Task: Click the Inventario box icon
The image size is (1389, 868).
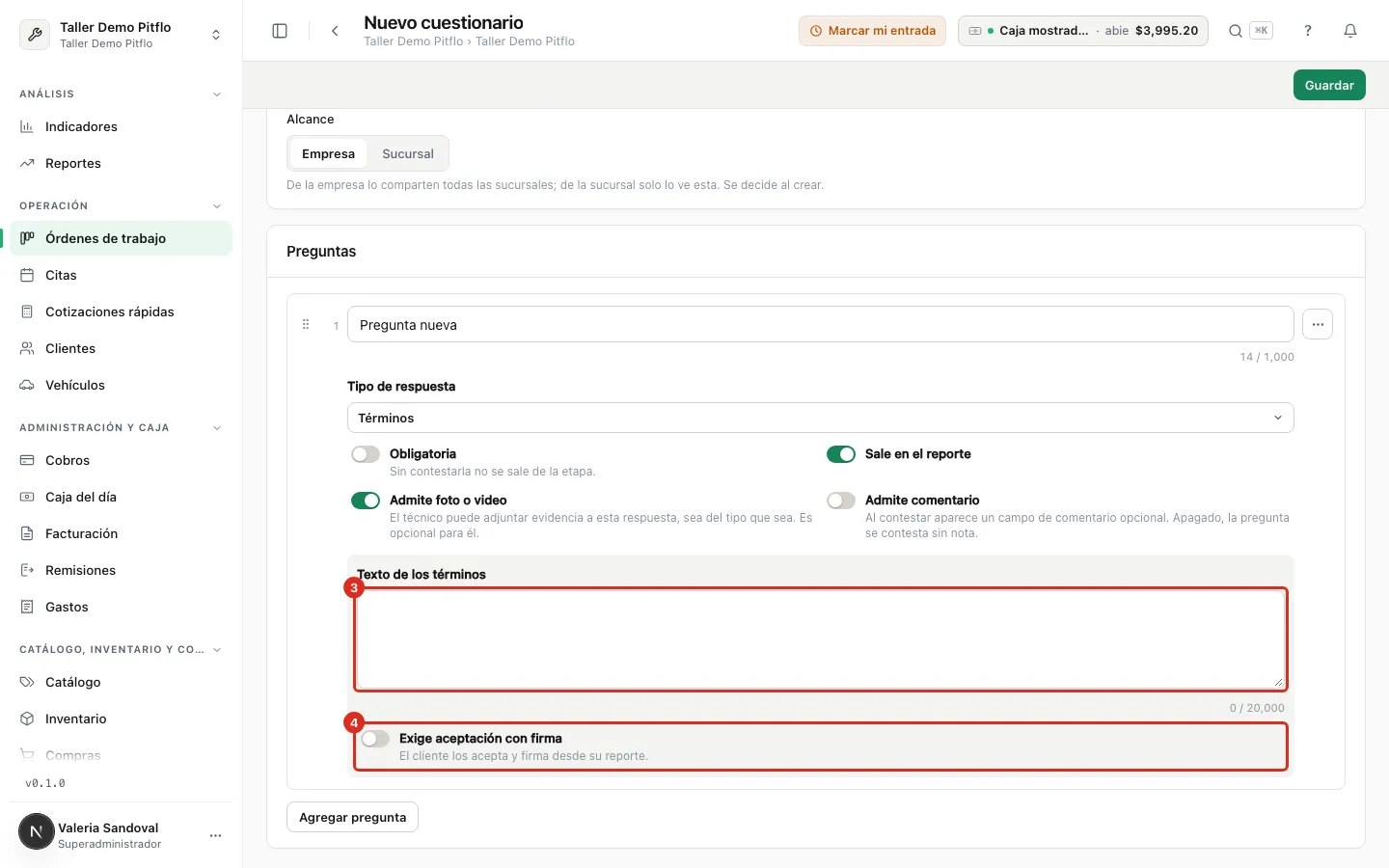Action: pos(27,719)
